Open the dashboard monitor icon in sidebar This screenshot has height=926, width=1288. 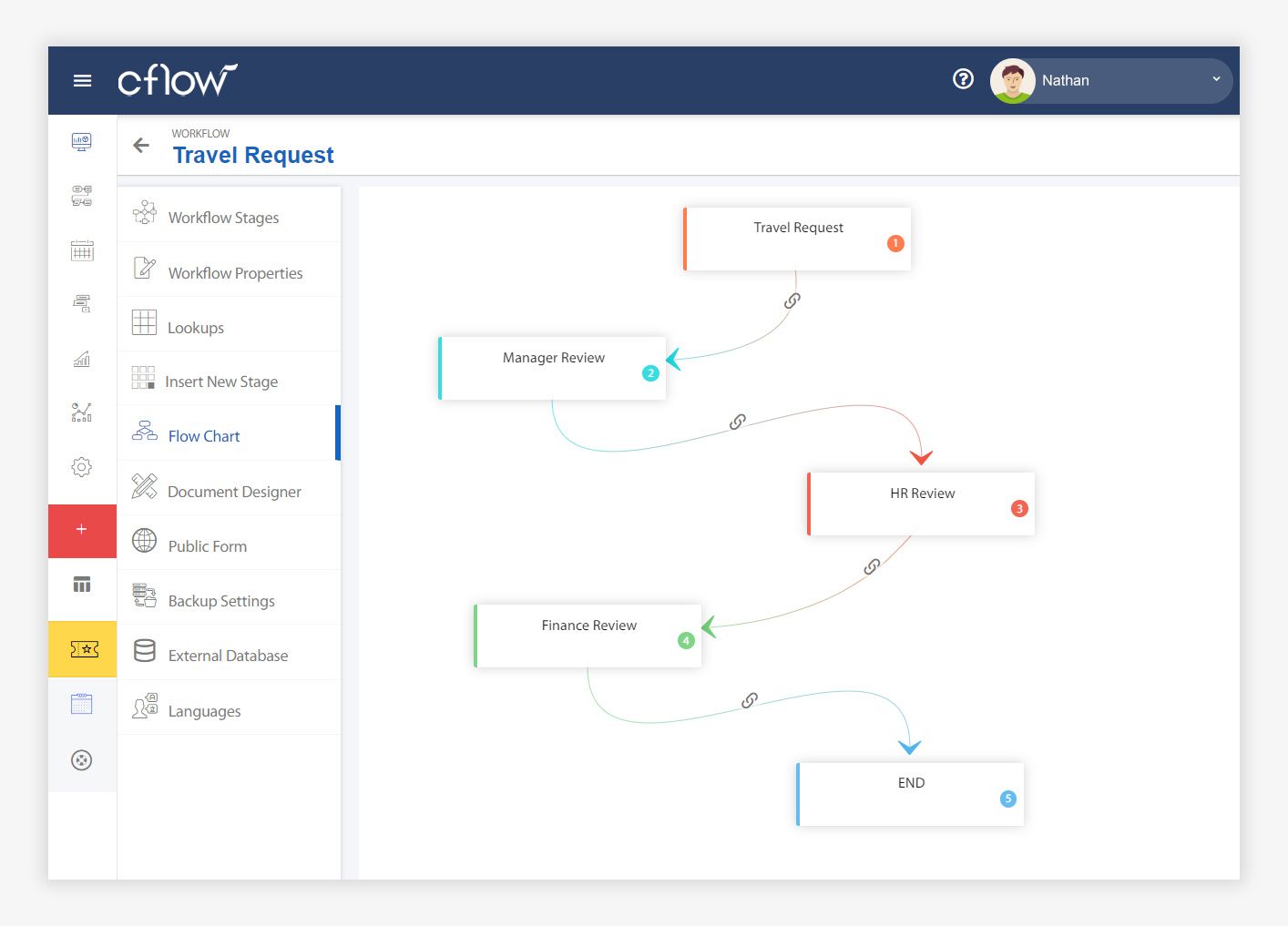(82, 142)
